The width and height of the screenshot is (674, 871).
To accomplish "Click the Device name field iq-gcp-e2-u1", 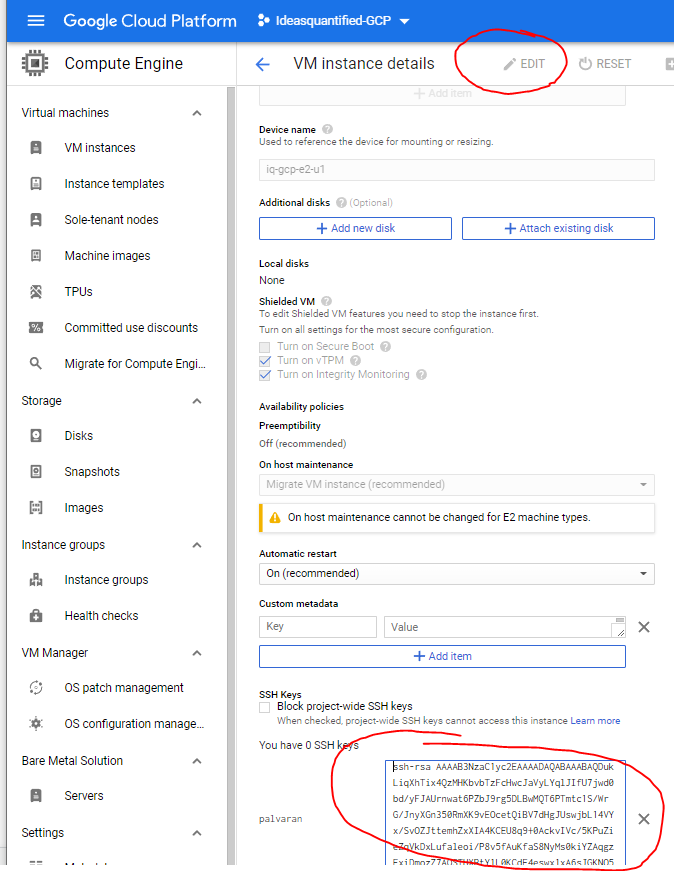I will [456, 169].
